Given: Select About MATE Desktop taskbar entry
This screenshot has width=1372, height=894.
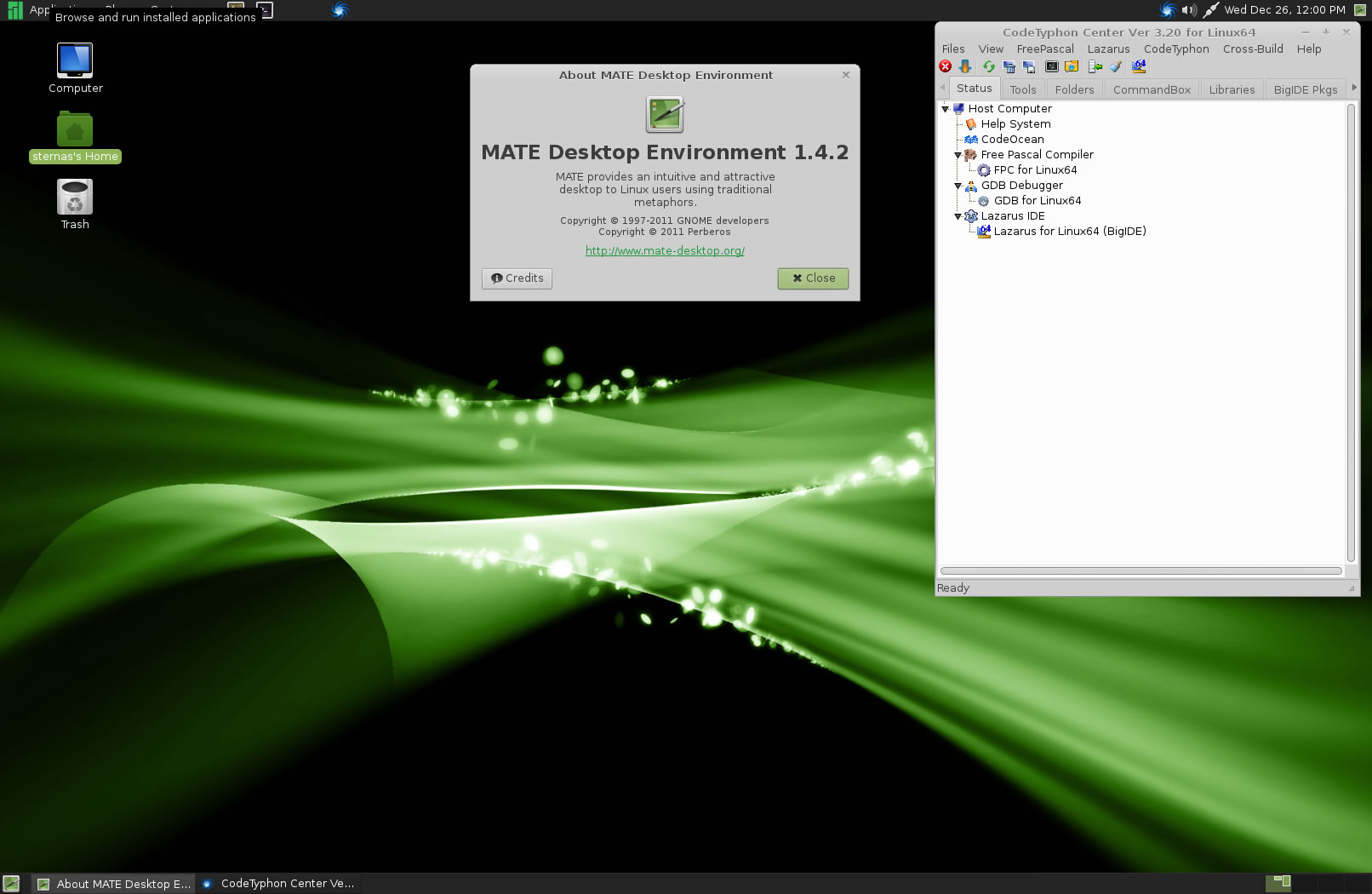Looking at the screenshot, I should tap(114, 884).
